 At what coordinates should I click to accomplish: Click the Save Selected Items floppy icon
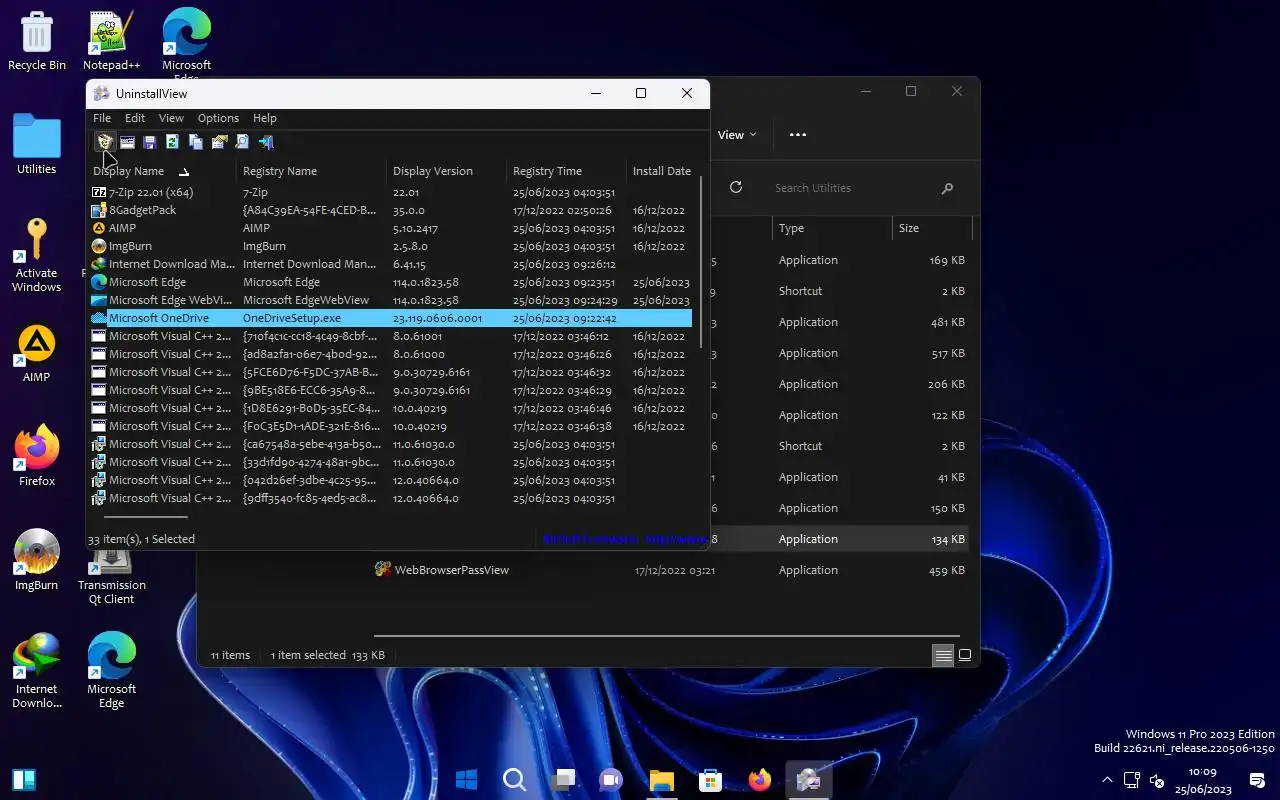(150, 142)
